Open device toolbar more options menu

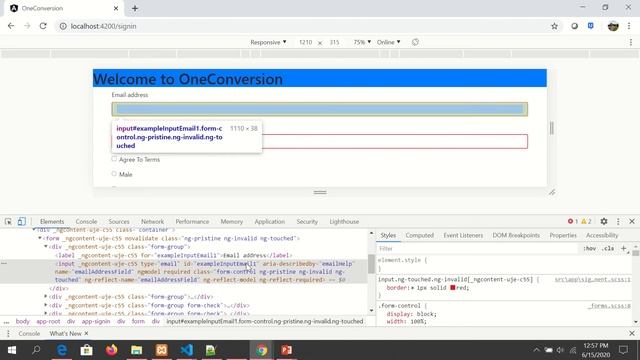pyautogui.click(x=631, y=42)
